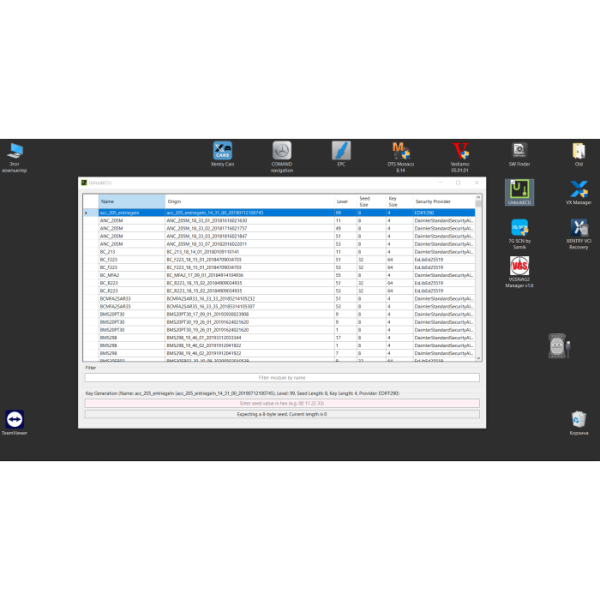
Task: Launch the UnlockECU desktop shortcut
Action: pyautogui.click(x=519, y=190)
